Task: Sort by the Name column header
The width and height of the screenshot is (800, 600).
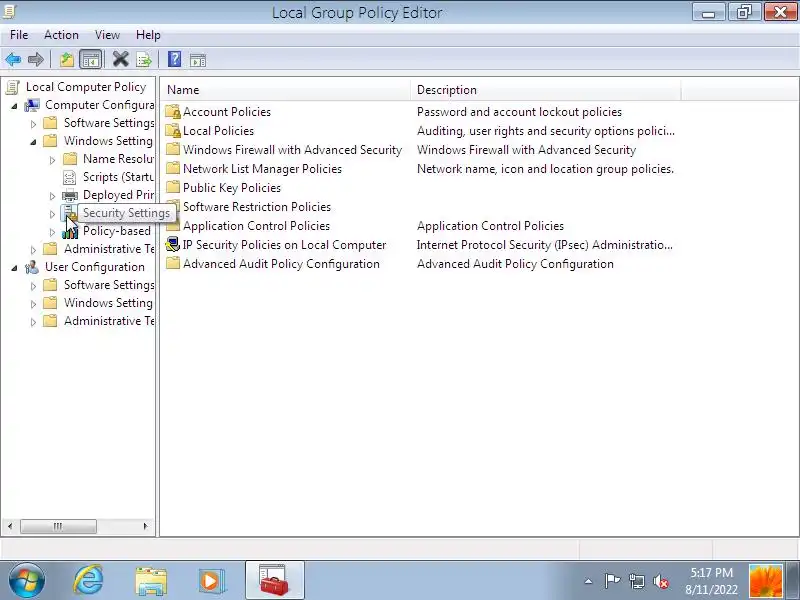Action: coord(286,90)
